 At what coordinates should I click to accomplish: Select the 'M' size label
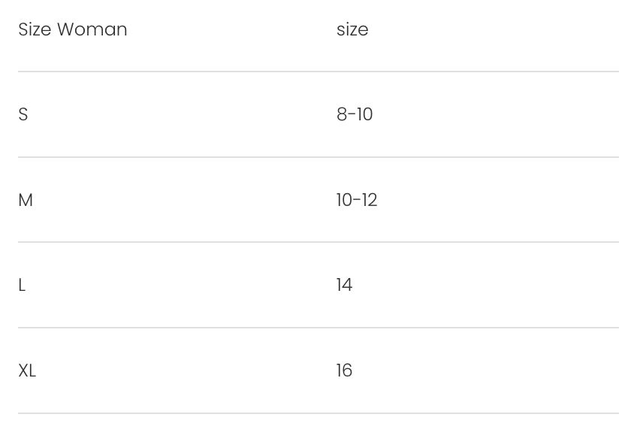click(x=26, y=200)
